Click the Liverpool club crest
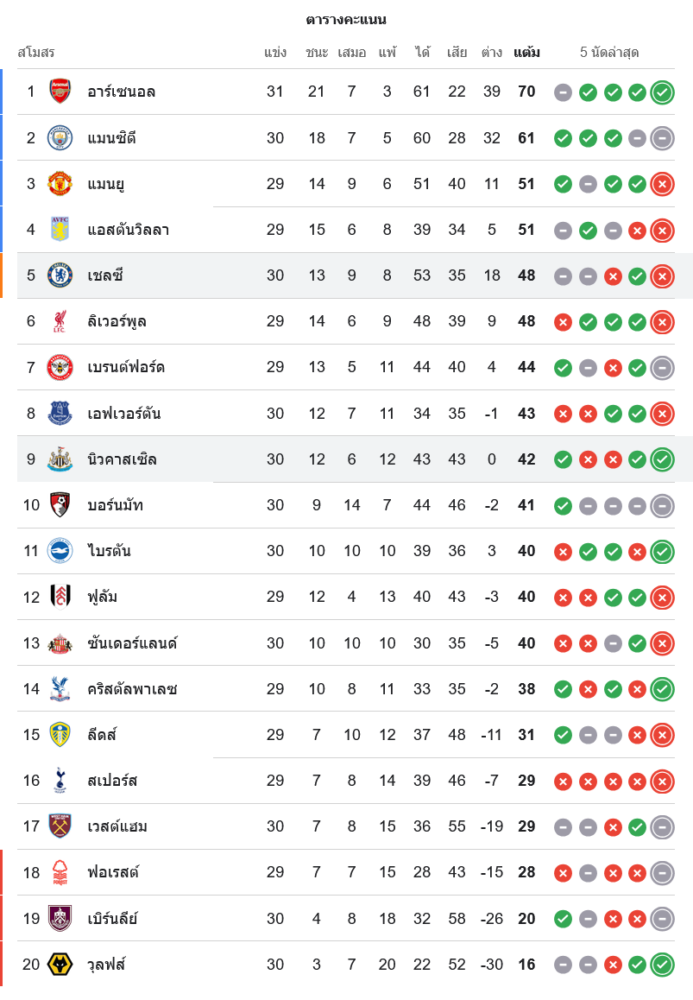 pyautogui.click(x=60, y=321)
